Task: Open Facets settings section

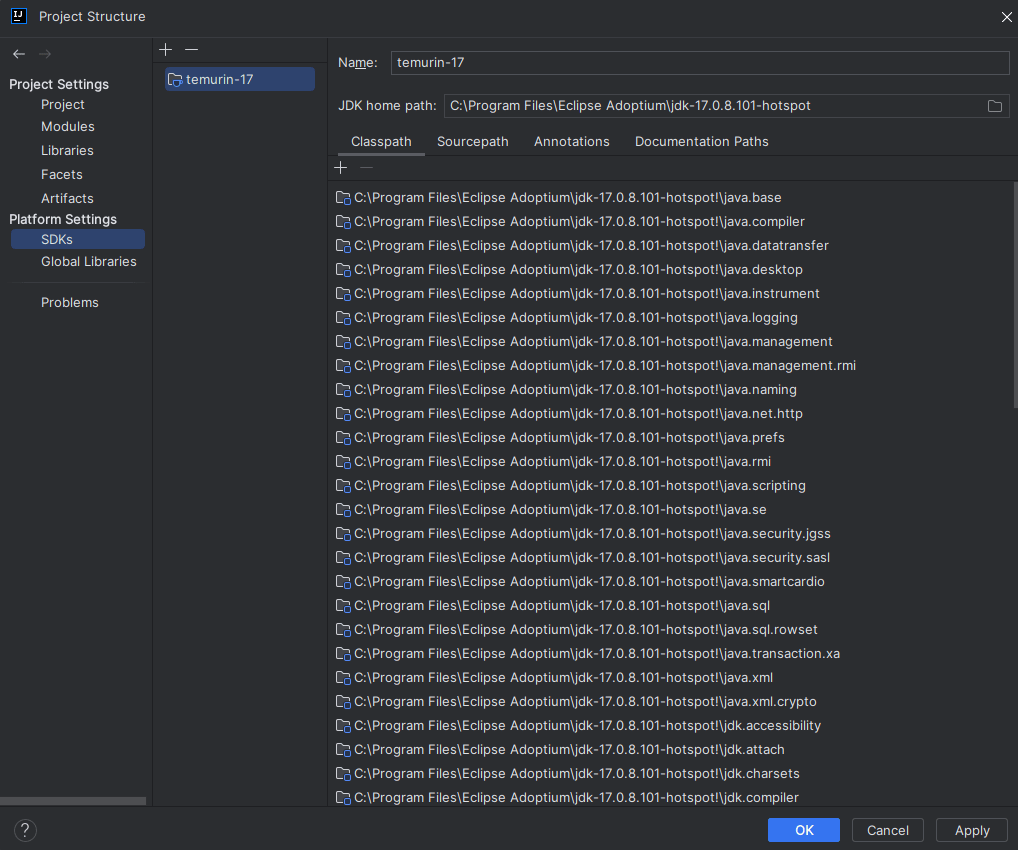Action: coord(62,175)
